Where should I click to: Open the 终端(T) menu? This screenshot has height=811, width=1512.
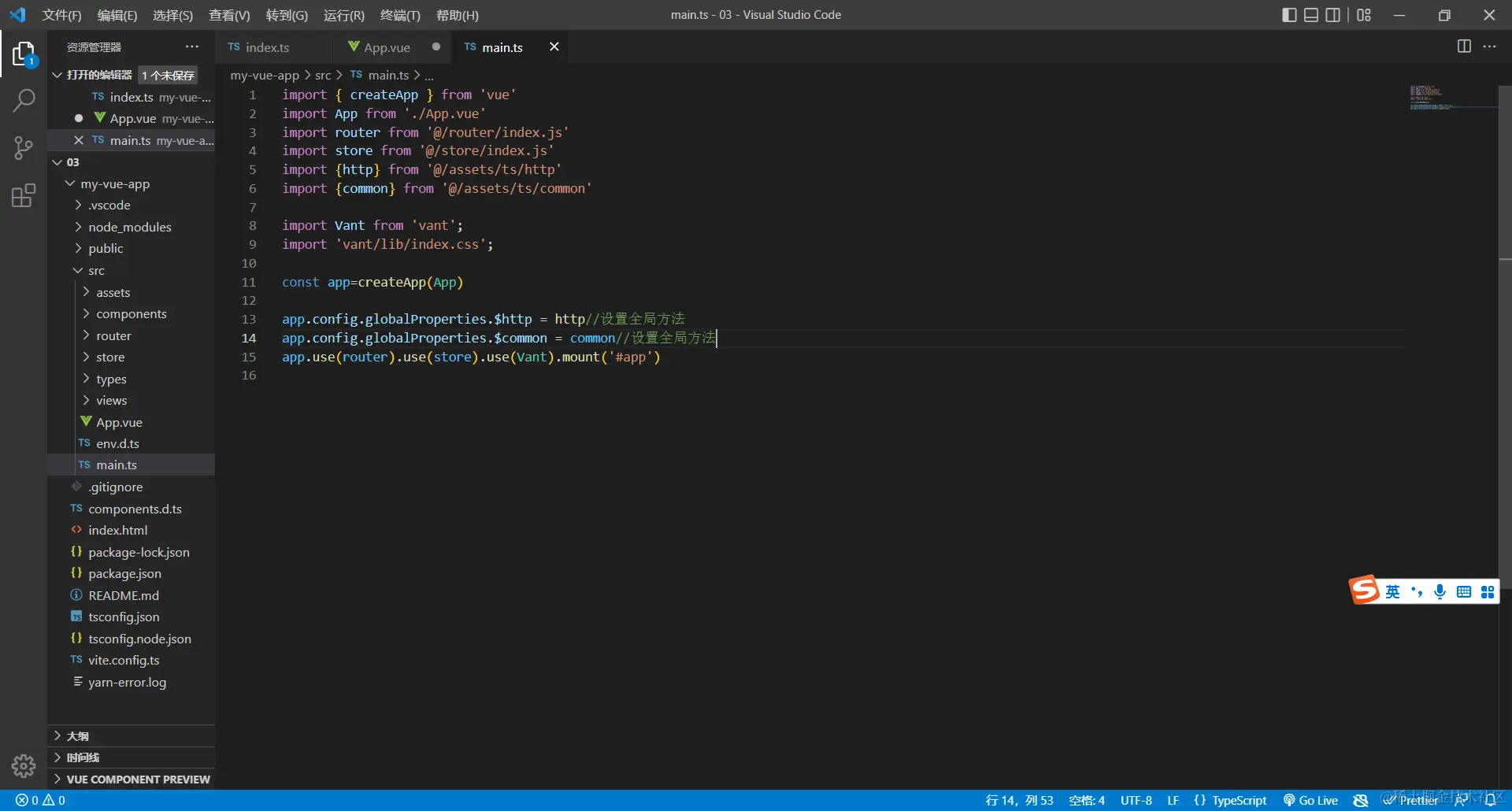(x=400, y=15)
